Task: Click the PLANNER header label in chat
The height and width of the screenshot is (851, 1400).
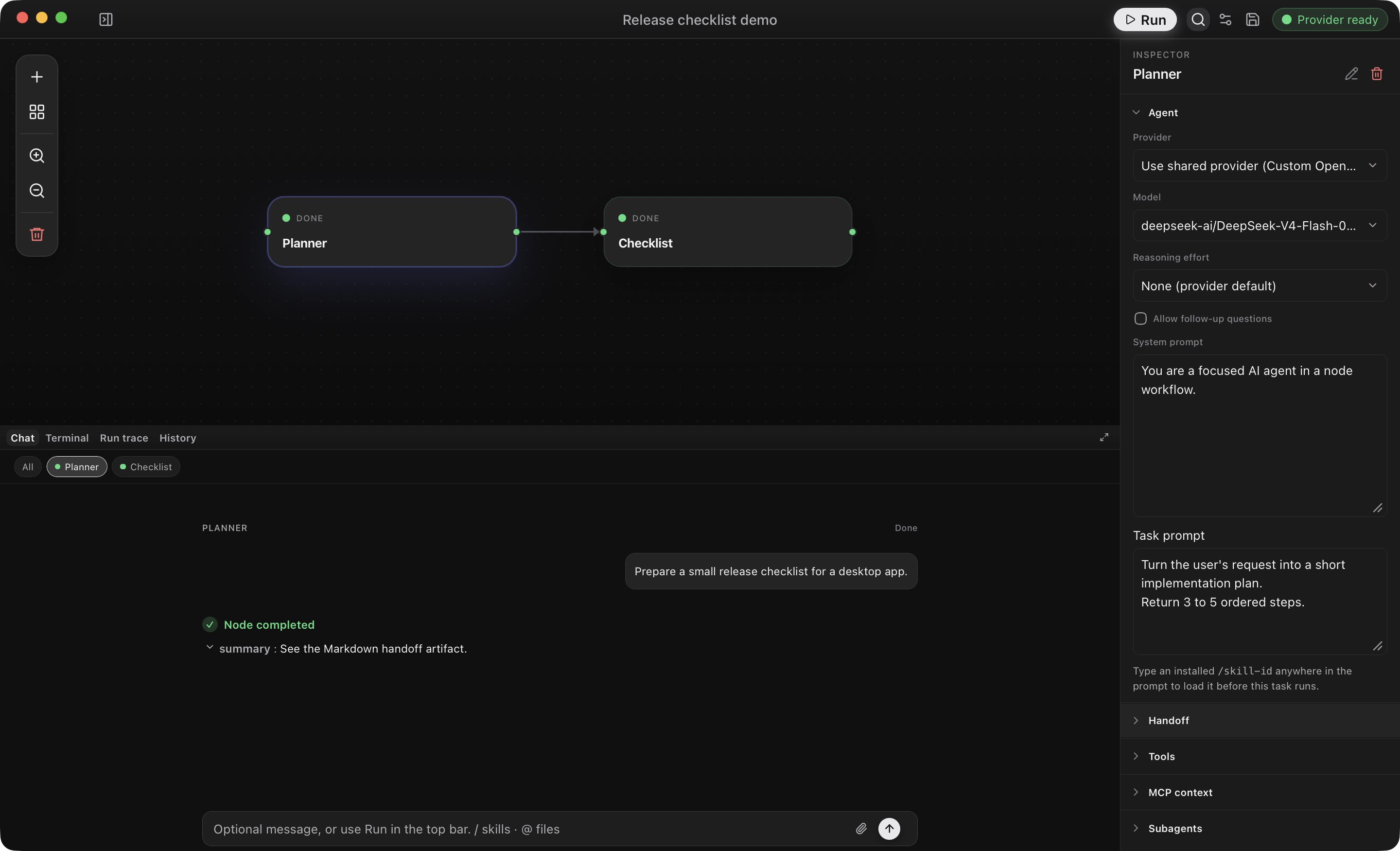Action: [225, 528]
